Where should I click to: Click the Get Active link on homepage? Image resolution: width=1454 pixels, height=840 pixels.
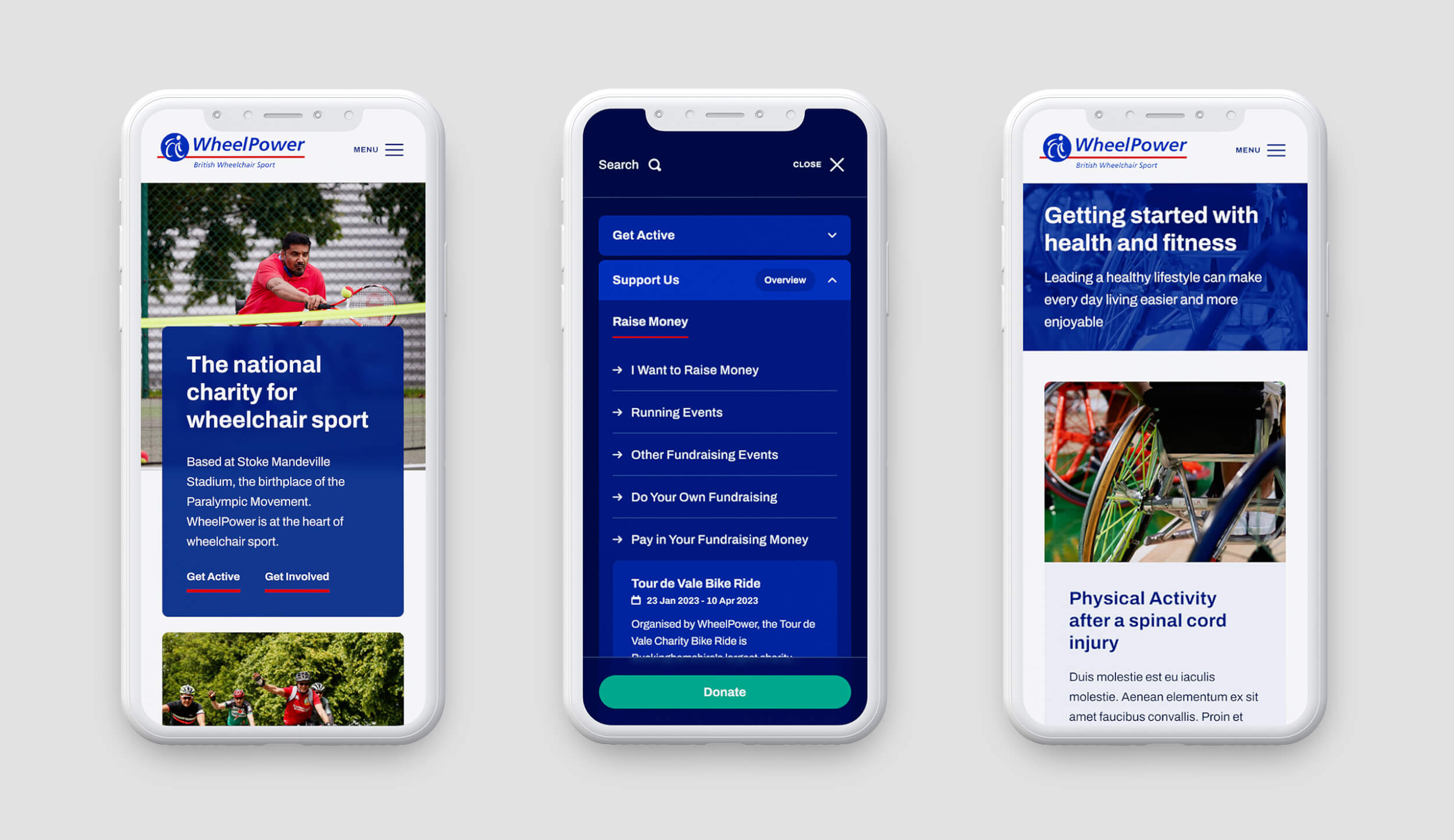(x=212, y=576)
